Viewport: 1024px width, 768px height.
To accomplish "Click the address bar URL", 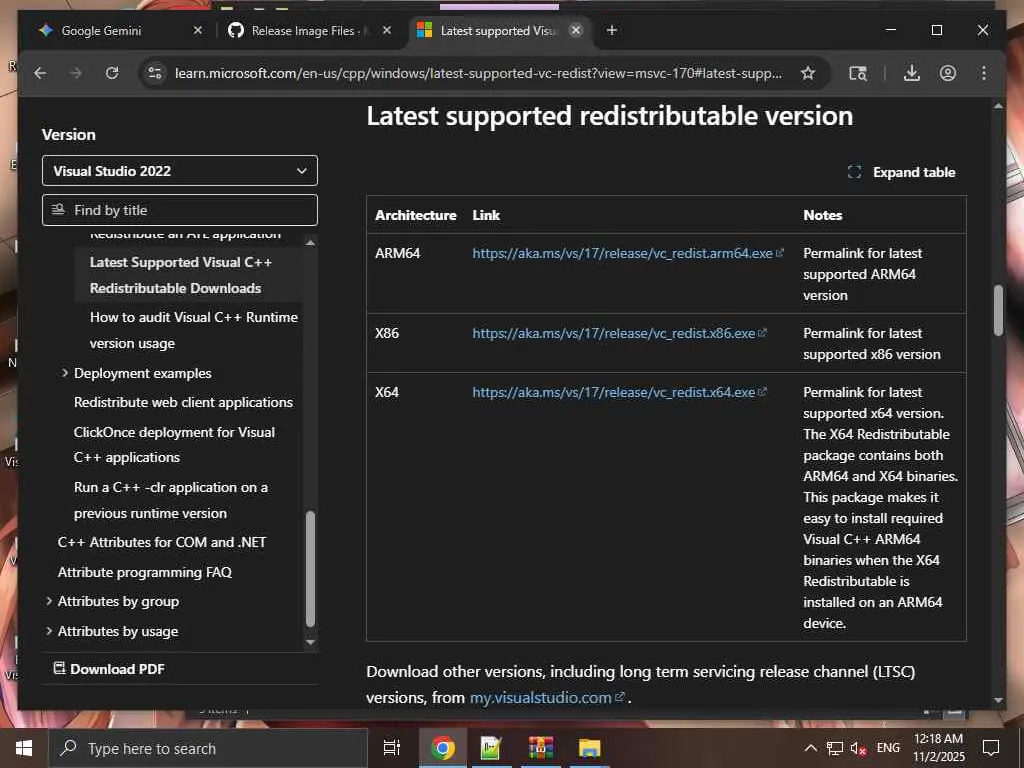I will (478, 73).
